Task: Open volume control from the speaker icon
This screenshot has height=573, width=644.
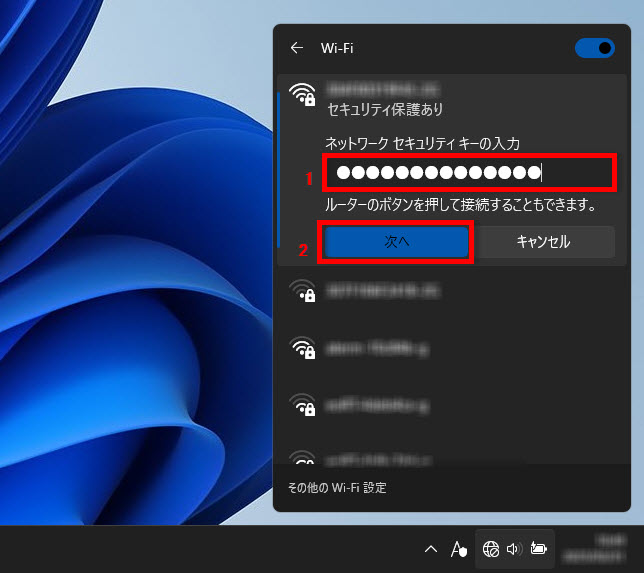Action: [514, 549]
